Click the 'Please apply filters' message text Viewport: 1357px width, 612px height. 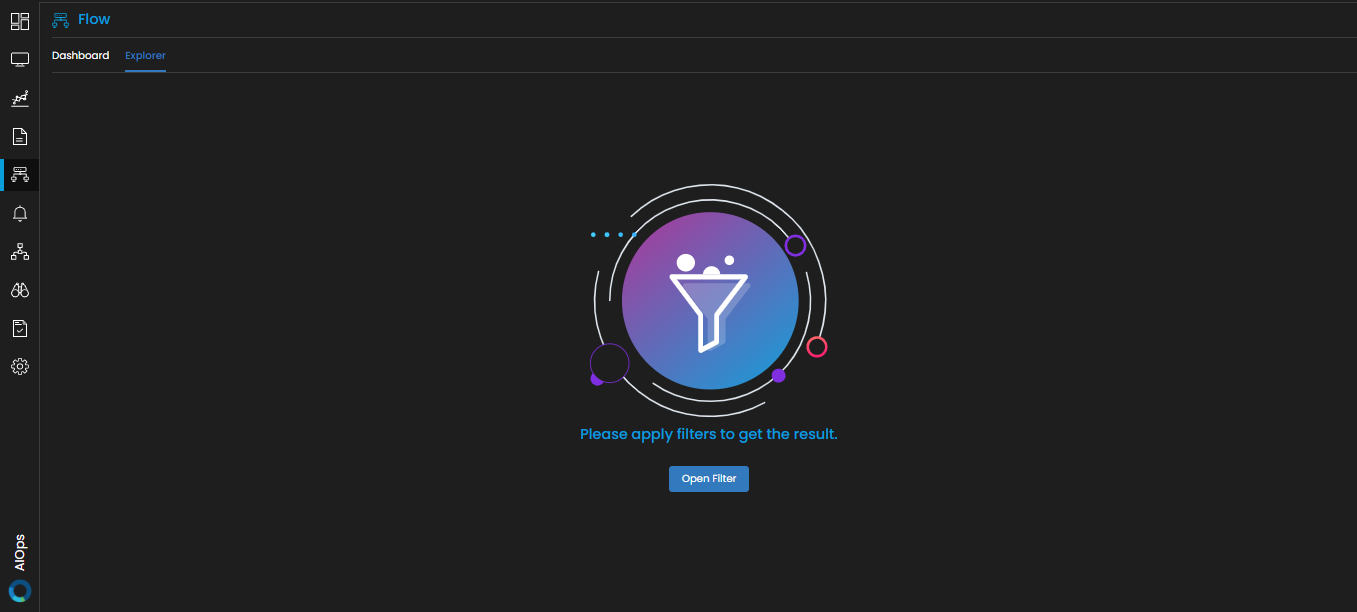[708, 435]
